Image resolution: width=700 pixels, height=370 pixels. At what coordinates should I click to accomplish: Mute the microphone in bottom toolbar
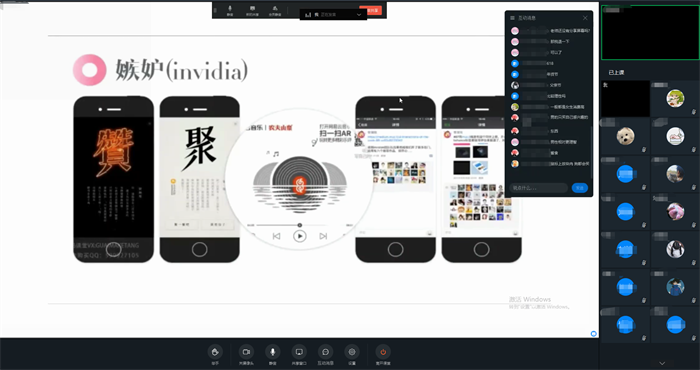272,352
